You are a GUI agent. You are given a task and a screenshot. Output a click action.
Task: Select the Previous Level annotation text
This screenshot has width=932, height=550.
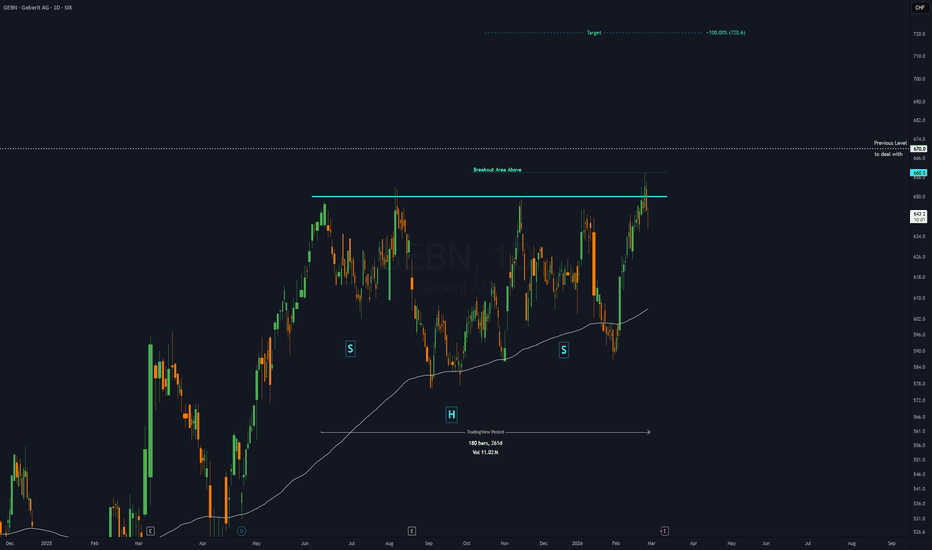[890, 143]
